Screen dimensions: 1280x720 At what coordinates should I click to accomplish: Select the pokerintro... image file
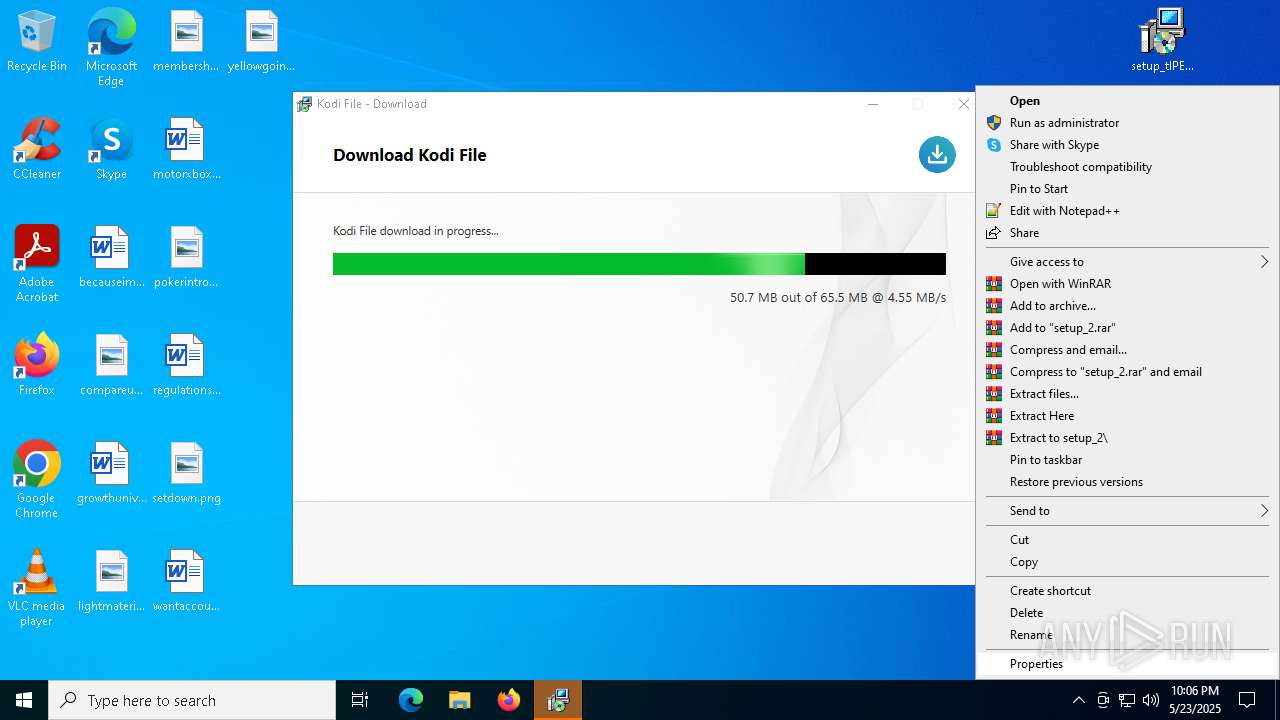[x=186, y=258]
